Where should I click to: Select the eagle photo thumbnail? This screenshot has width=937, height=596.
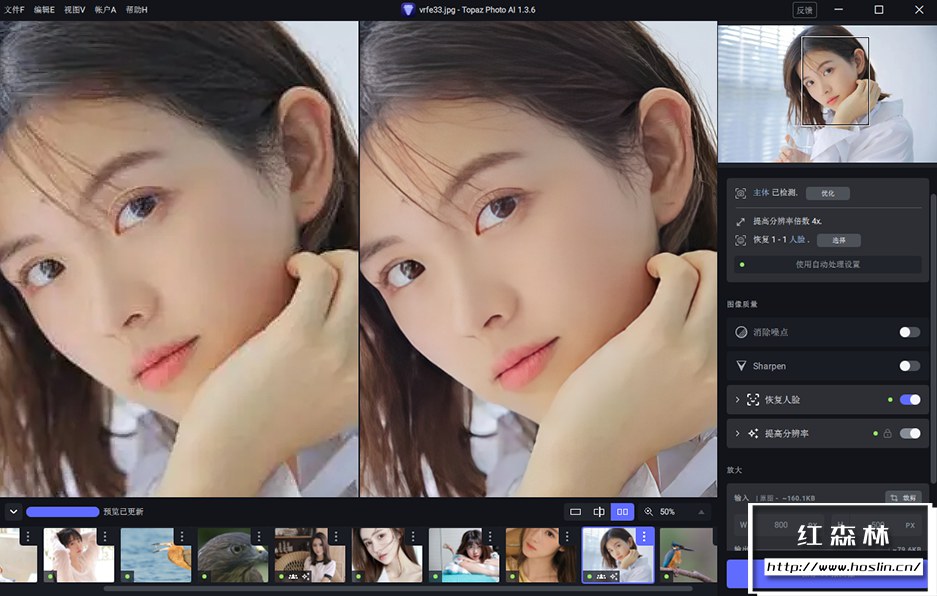coord(232,555)
